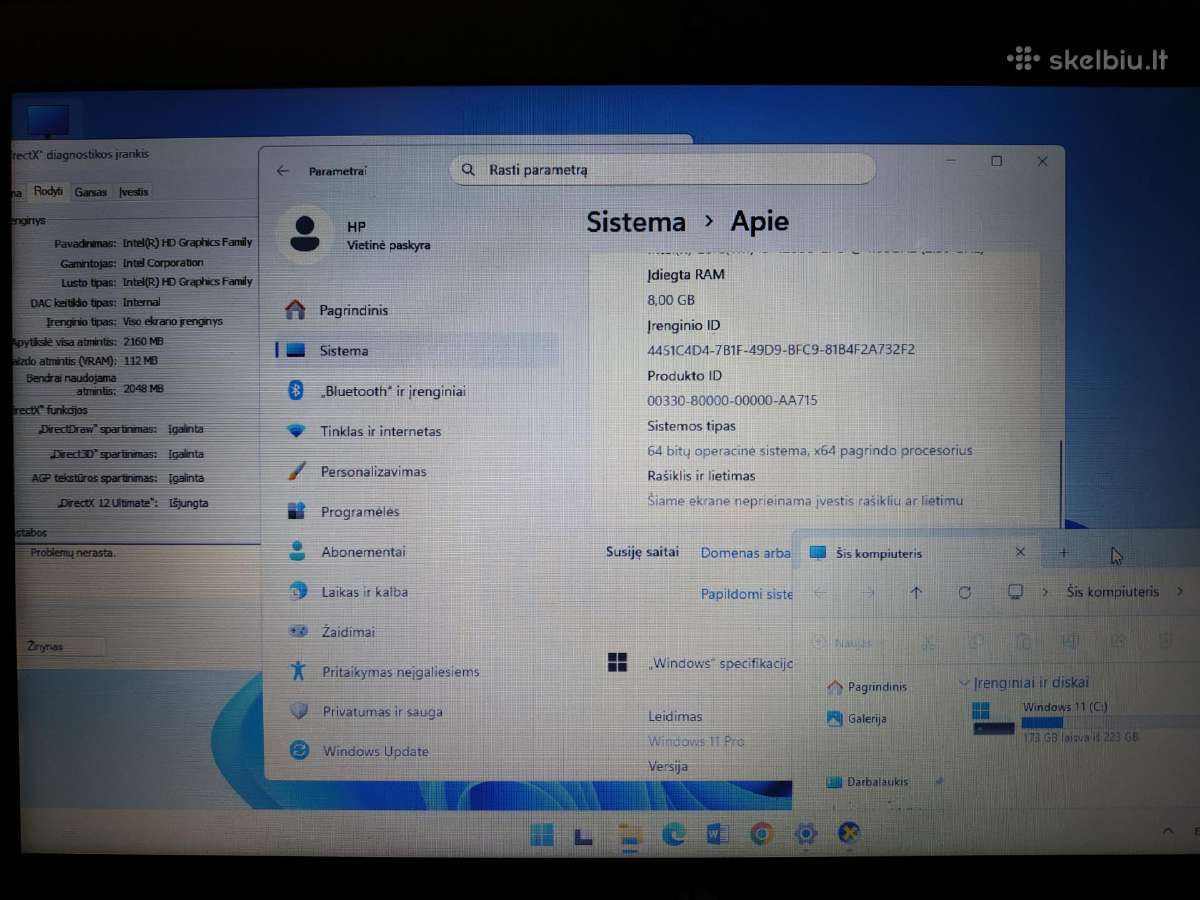
Task: Go up one folder in Explorer
Action: [x=916, y=593]
